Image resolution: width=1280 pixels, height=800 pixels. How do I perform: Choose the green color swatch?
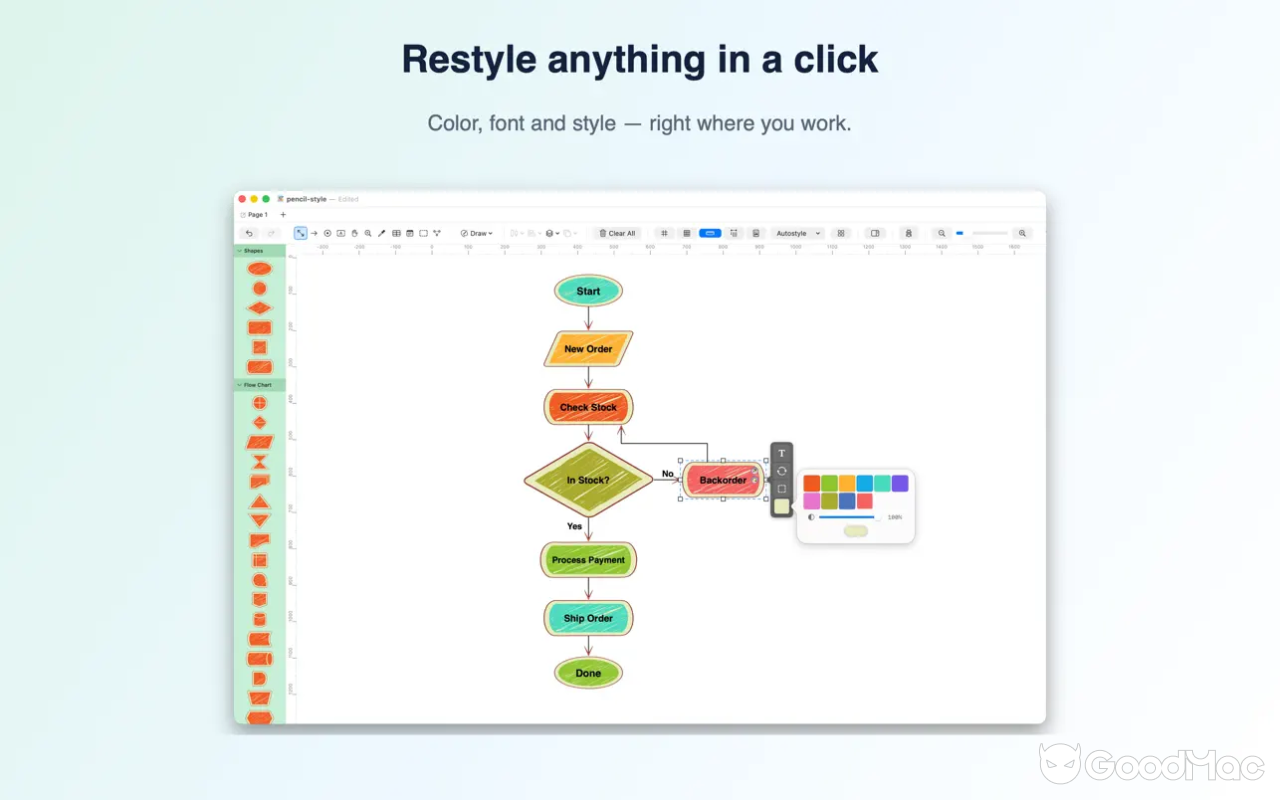830,483
